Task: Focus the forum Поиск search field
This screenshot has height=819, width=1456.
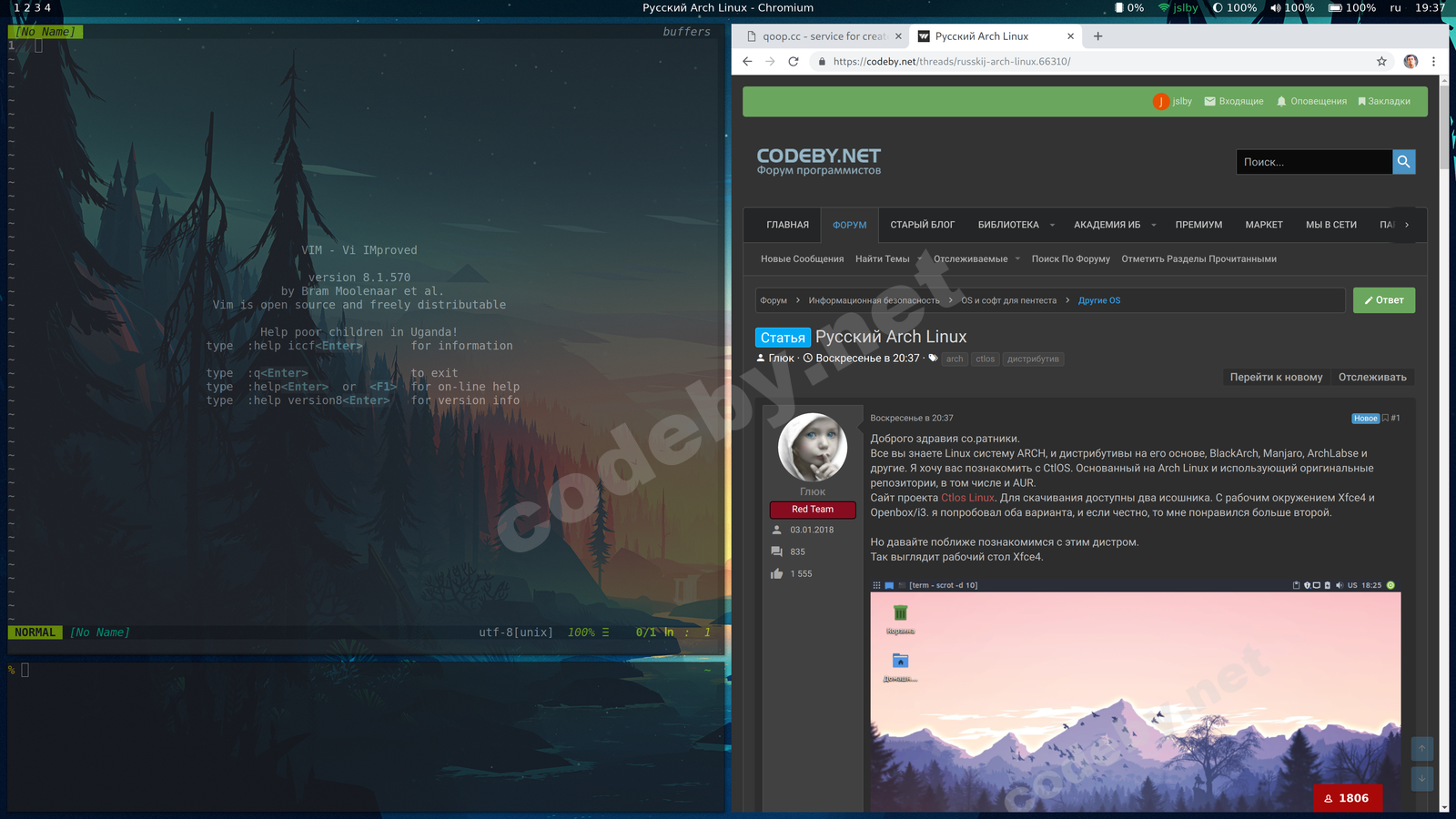Action: pyautogui.click(x=1314, y=162)
